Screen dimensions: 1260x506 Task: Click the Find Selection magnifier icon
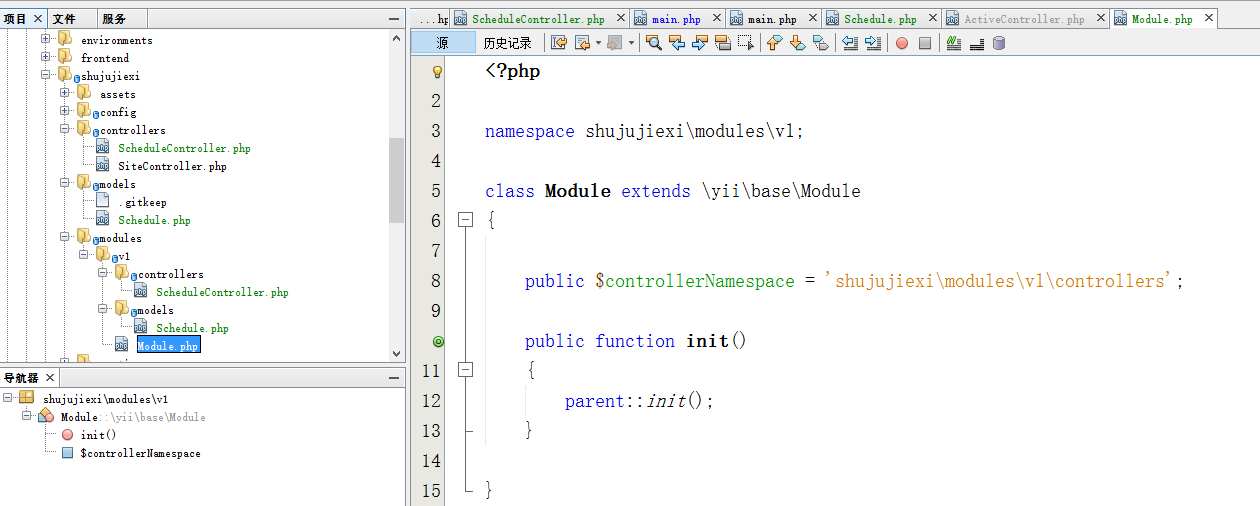653,43
